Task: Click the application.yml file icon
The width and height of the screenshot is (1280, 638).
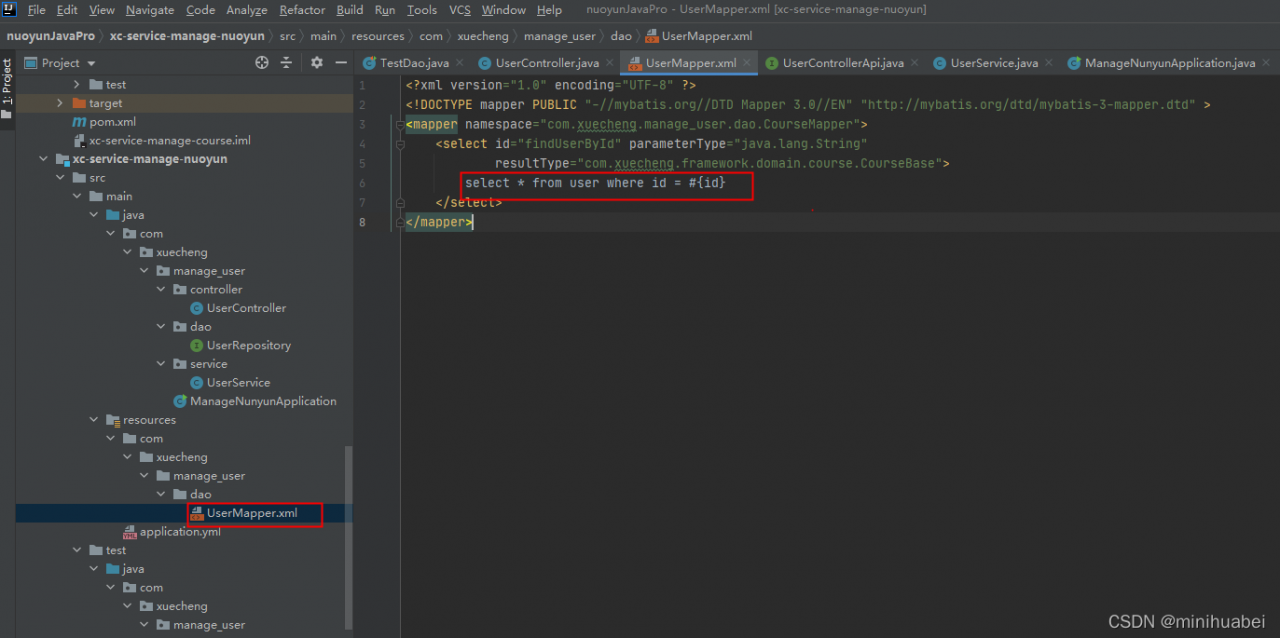Action: click(130, 532)
